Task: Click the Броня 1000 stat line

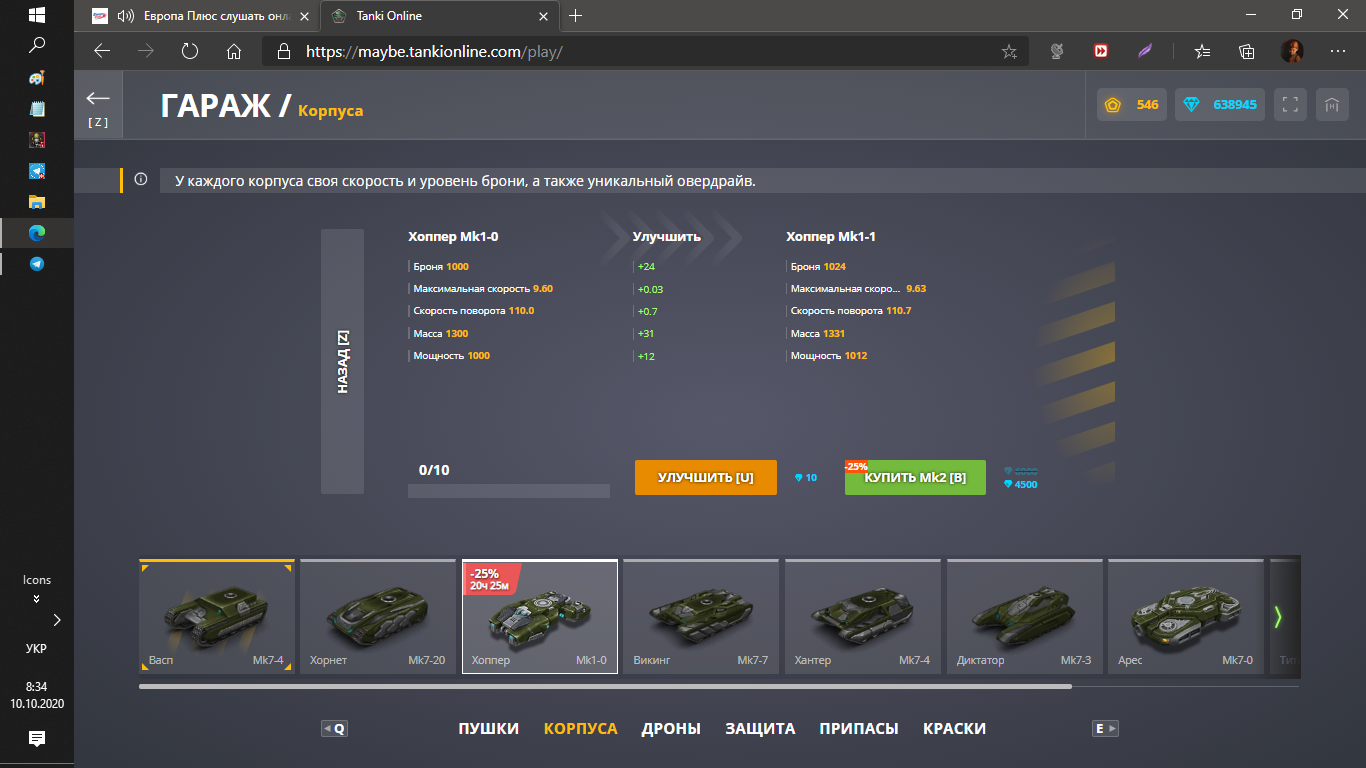Action: point(440,267)
